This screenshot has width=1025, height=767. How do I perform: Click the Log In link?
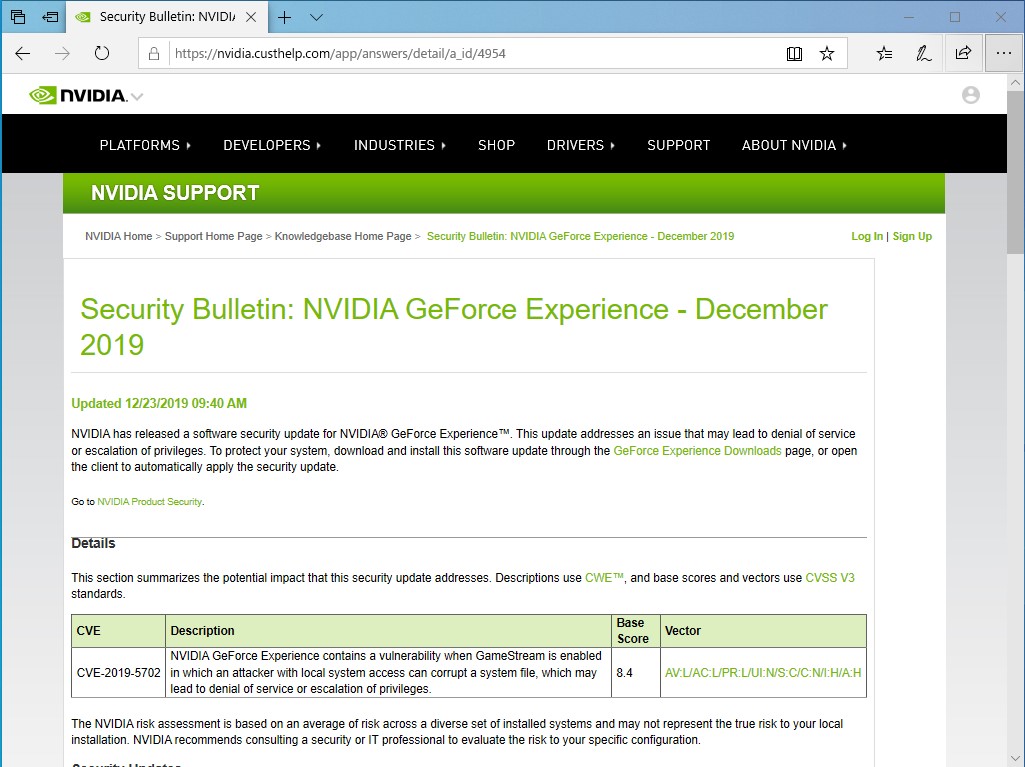tap(867, 236)
